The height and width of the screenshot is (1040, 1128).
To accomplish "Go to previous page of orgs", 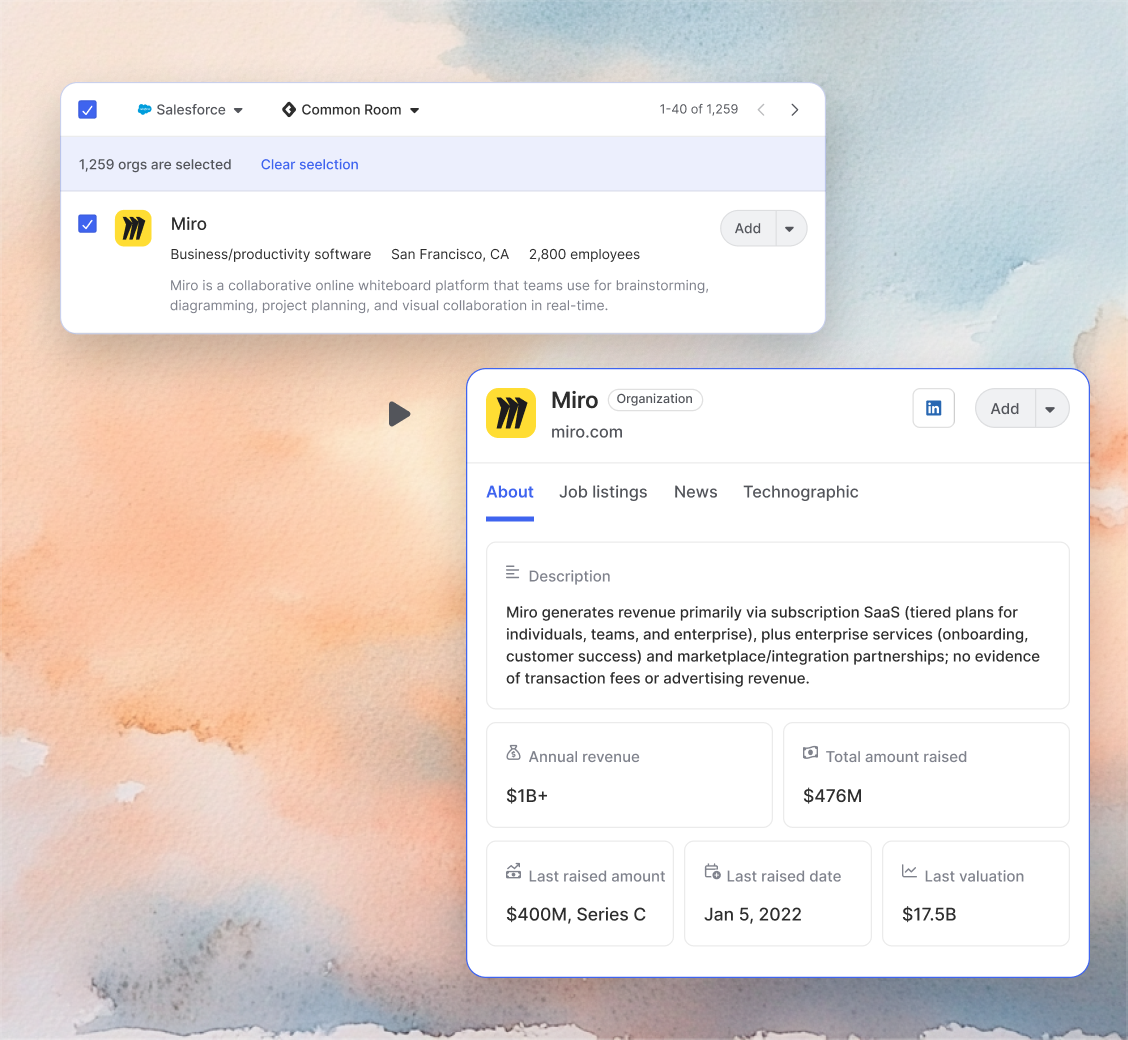I will pos(761,109).
